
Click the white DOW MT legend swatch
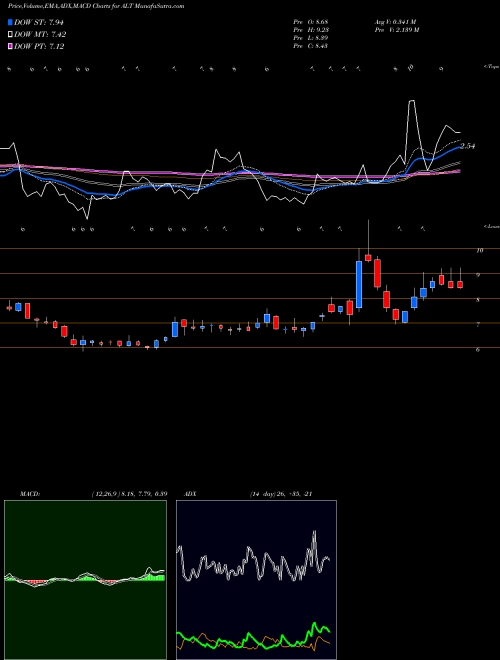click(10, 35)
